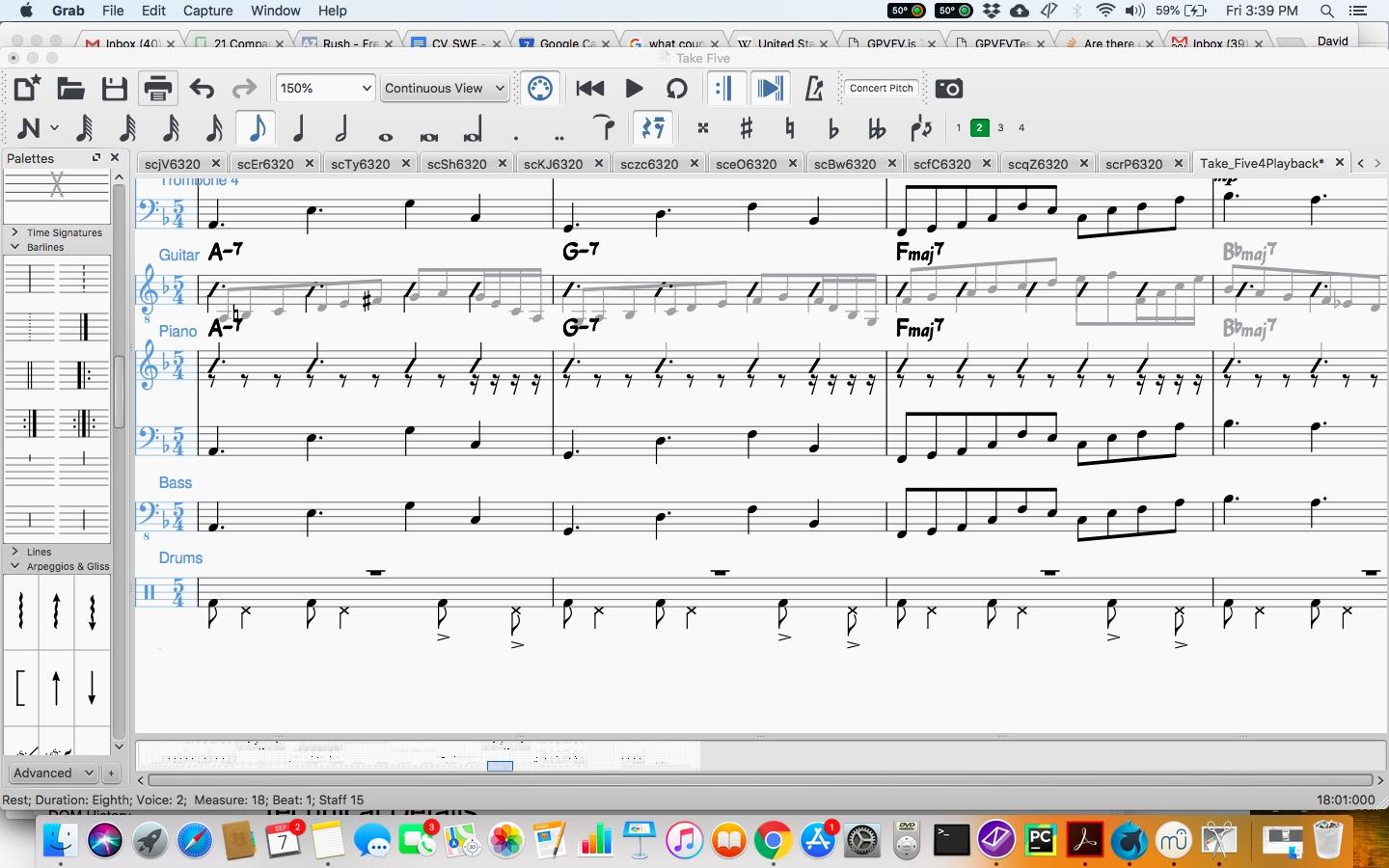Viewport: 1389px width, 868px height.
Task: Open the Advanced workspace dropdown
Action: click(53, 773)
